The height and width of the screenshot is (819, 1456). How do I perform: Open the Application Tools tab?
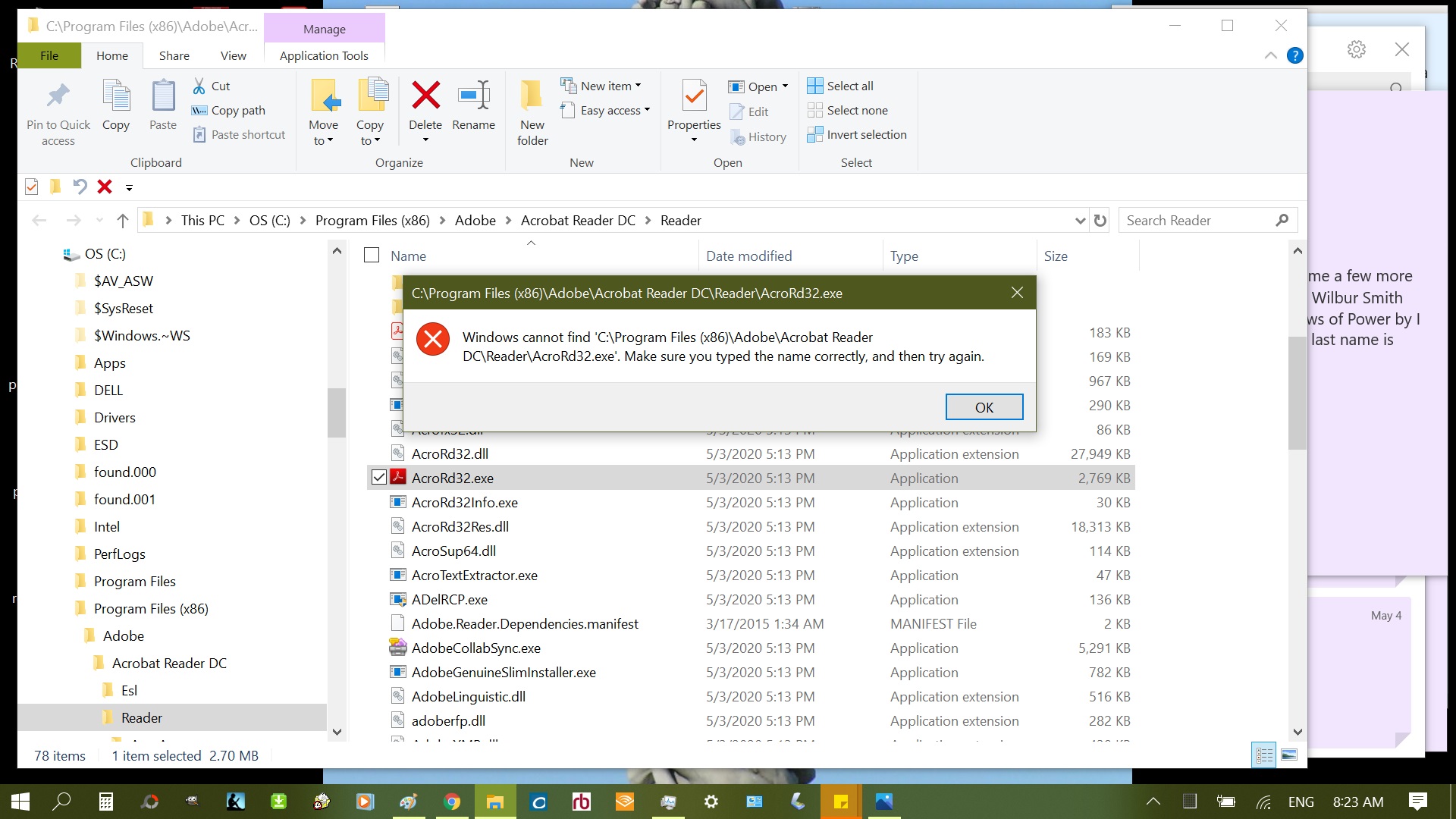(x=324, y=55)
